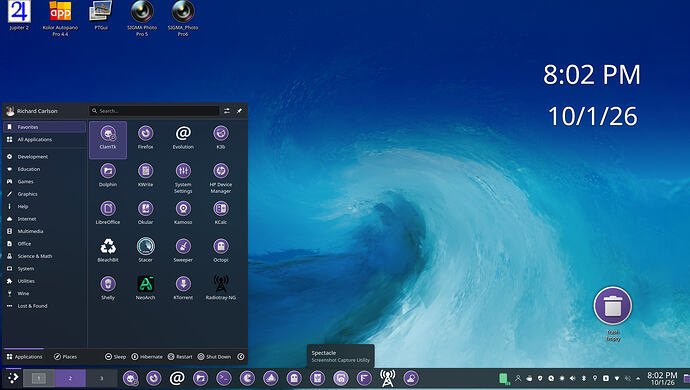Viewport: 690px width, 390px height.
Task: Open the Trash desktop icon
Action: click(613, 313)
